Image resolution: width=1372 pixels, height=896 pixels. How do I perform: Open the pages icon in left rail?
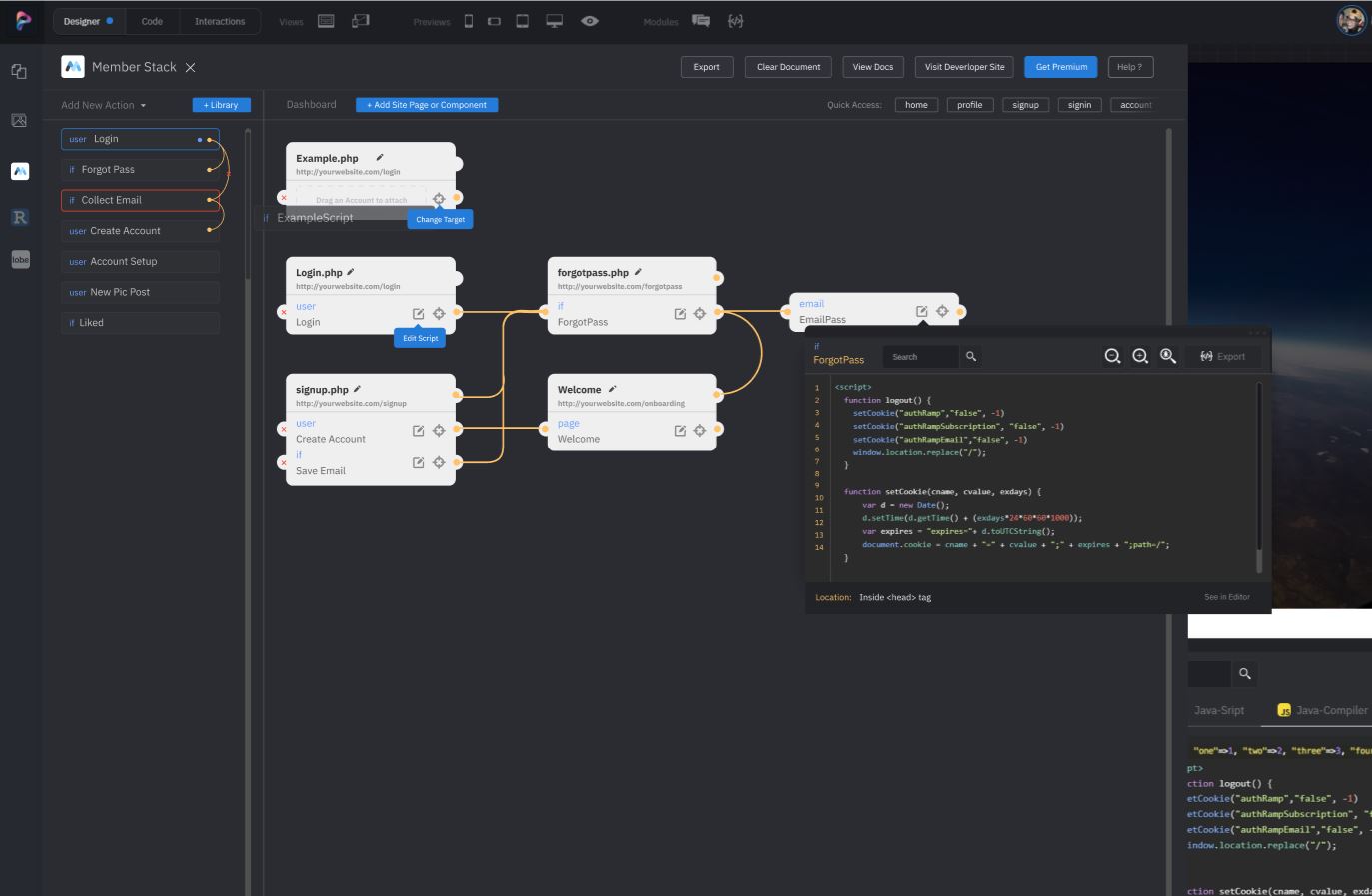point(19,71)
